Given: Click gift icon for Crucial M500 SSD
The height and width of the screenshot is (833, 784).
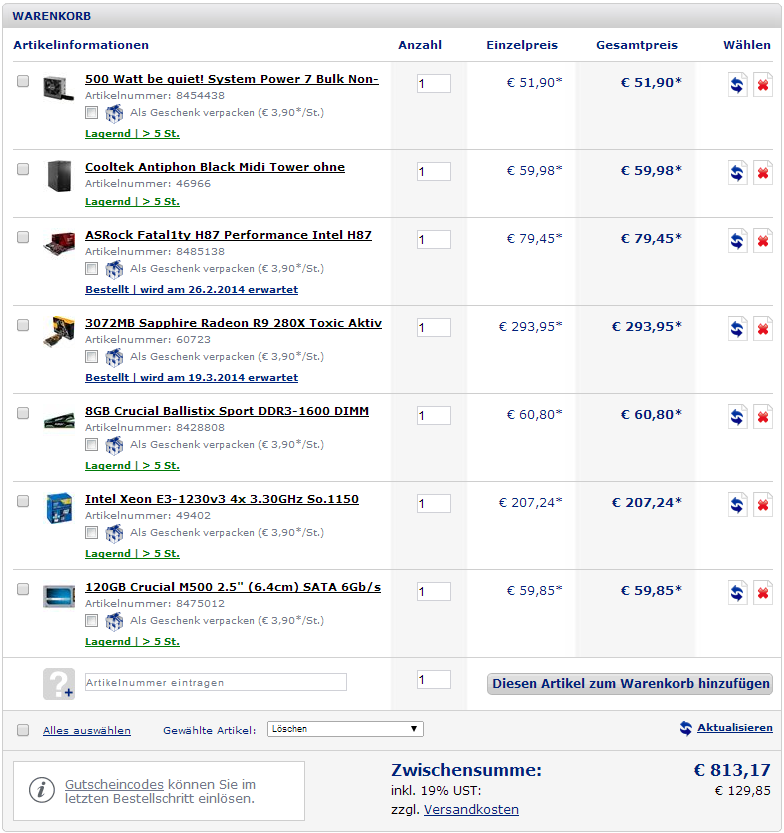Looking at the screenshot, I should pos(114,621).
